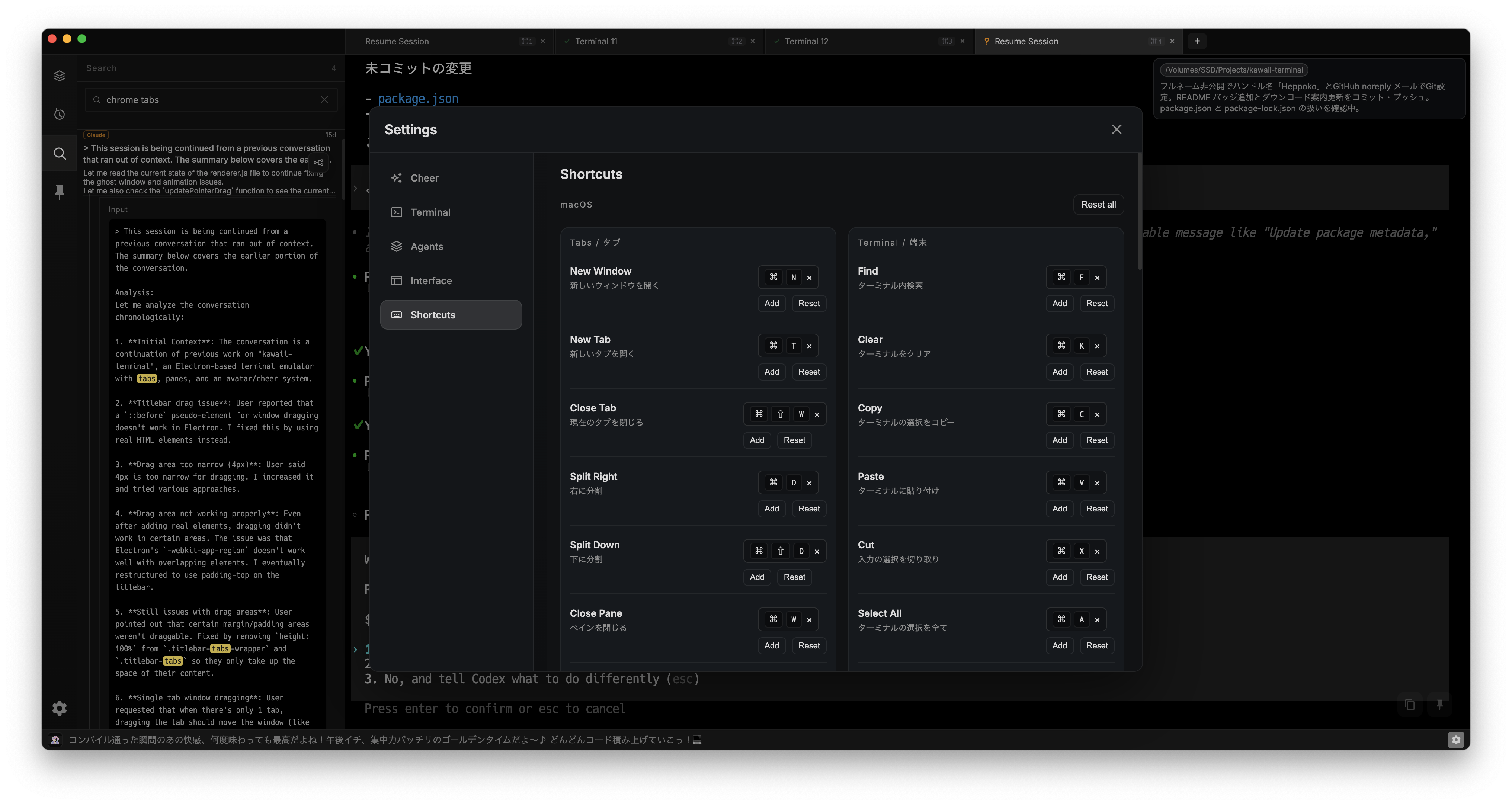Viewport: 1512px width, 805px height.
Task: Click the copy icon at terminal bottom right
Action: (x=1410, y=705)
